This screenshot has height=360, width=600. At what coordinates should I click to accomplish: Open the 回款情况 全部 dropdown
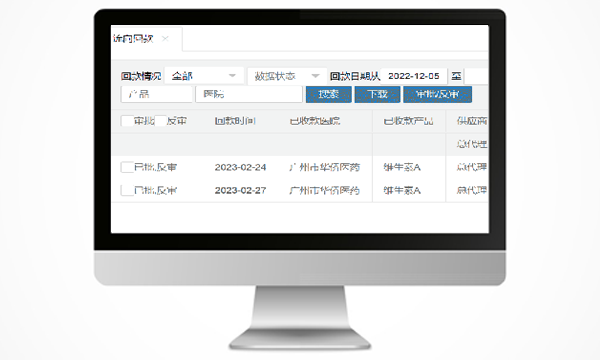tap(204, 76)
